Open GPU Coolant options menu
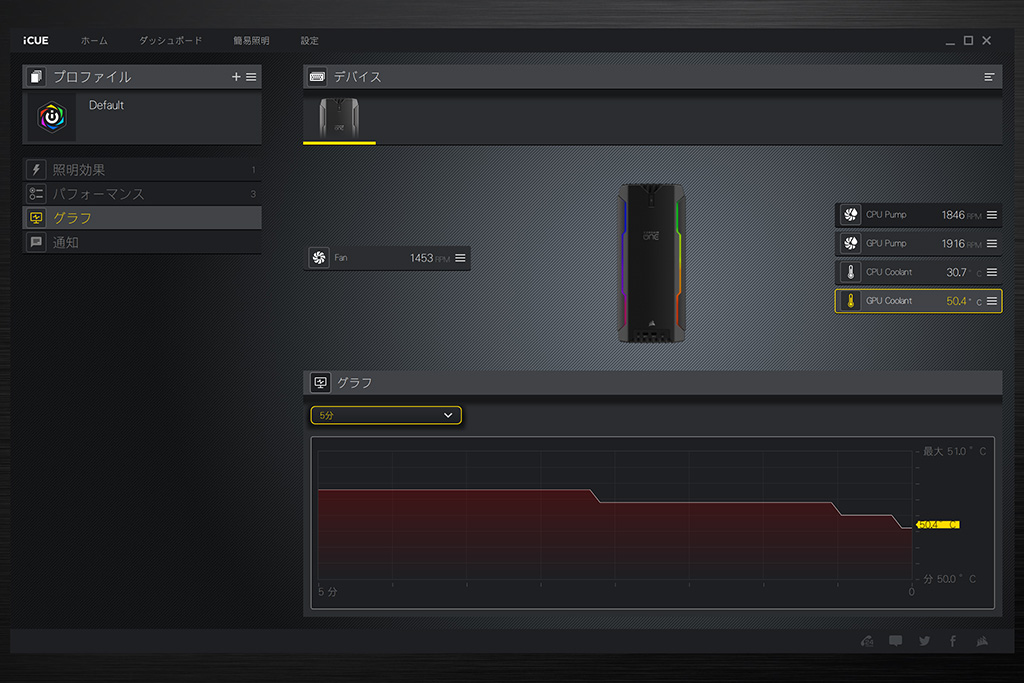Screen dimensions: 1024x683 click(992, 301)
